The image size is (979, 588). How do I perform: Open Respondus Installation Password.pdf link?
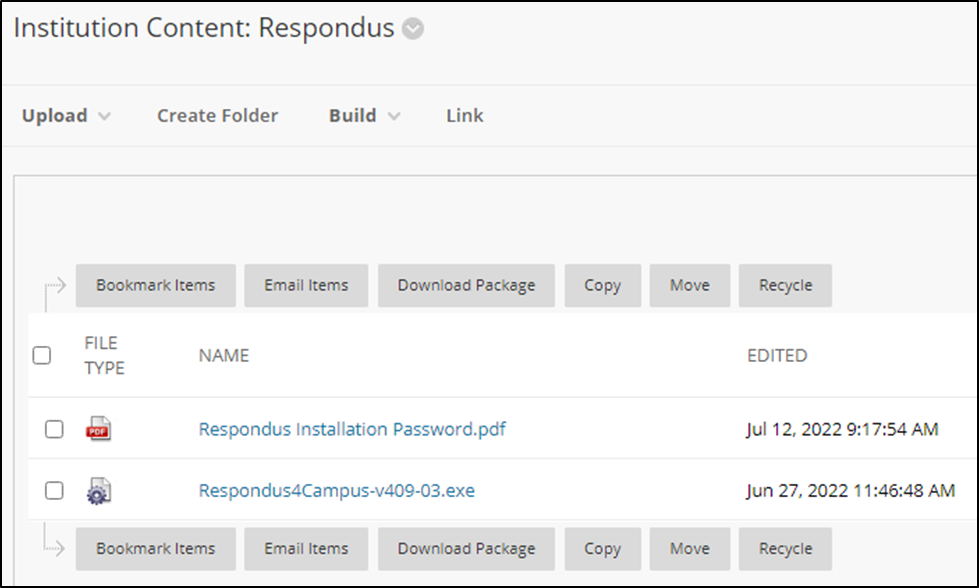(x=352, y=429)
